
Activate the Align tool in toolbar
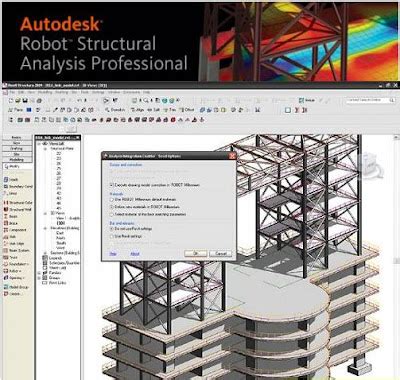[137, 110]
